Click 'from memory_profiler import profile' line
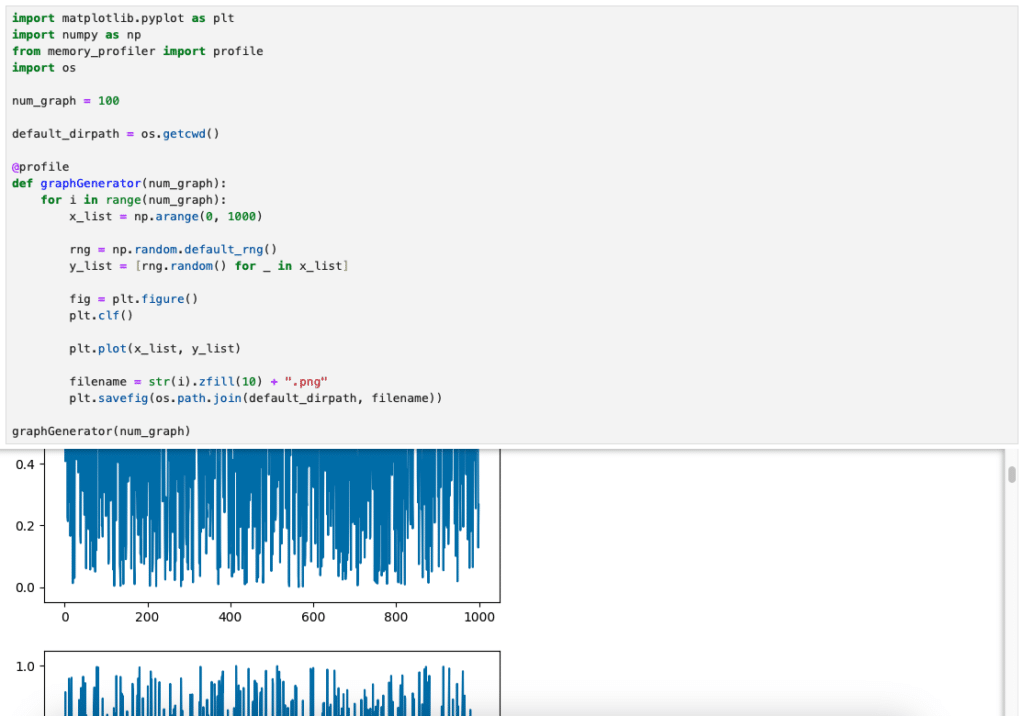The height and width of the screenshot is (716, 1024). [x=137, y=51]
